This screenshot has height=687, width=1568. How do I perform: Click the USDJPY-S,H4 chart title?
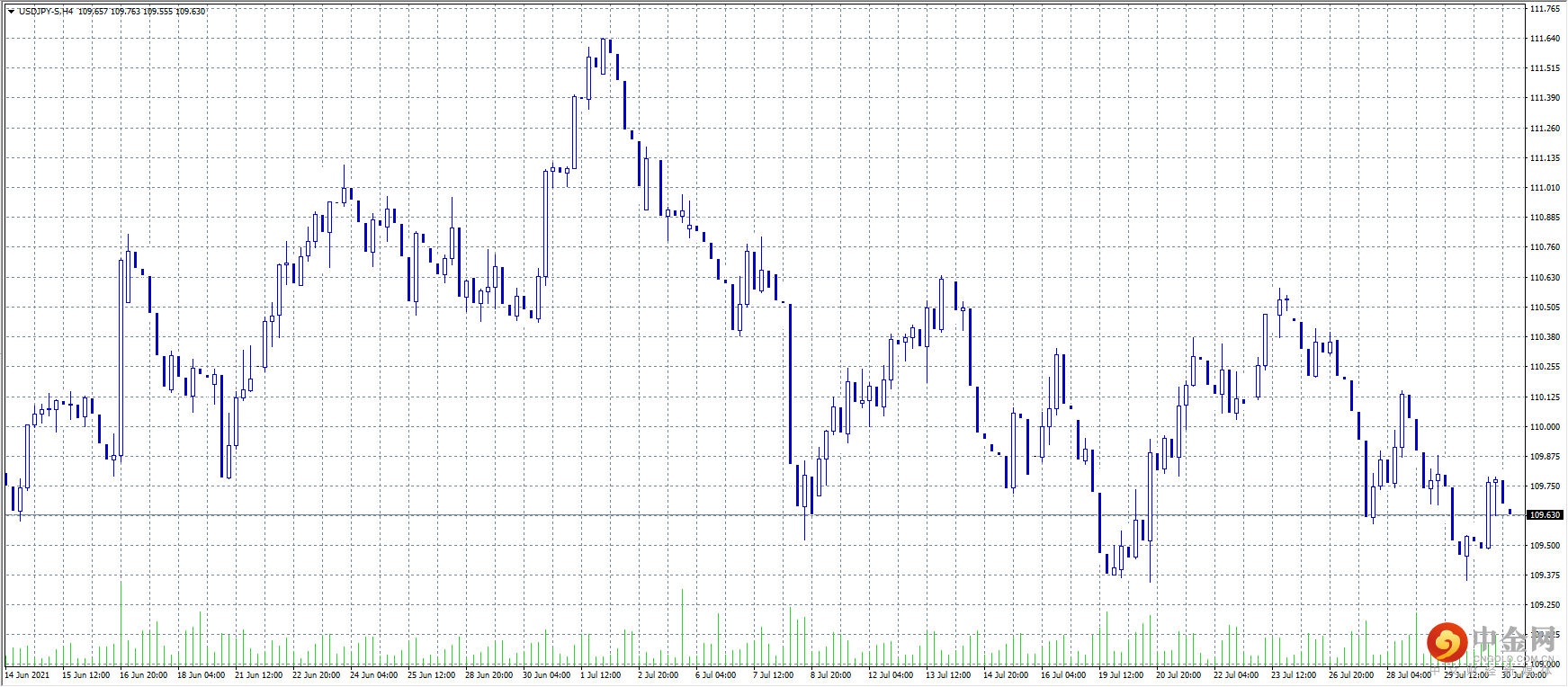[46, 12]
